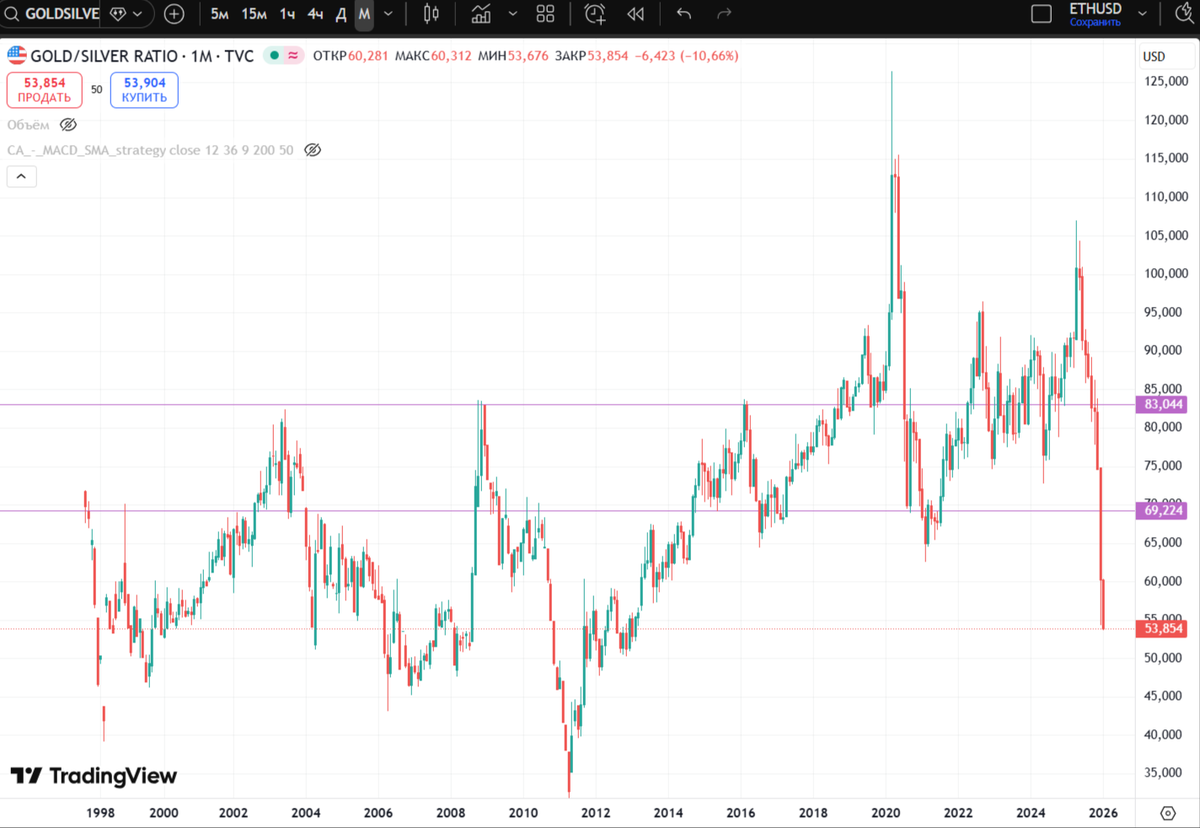The height and width of the screenshot is (828, 1200).
Task: Click the 69,224 horizontal line price label
Action: click(x=1164, y=511)
